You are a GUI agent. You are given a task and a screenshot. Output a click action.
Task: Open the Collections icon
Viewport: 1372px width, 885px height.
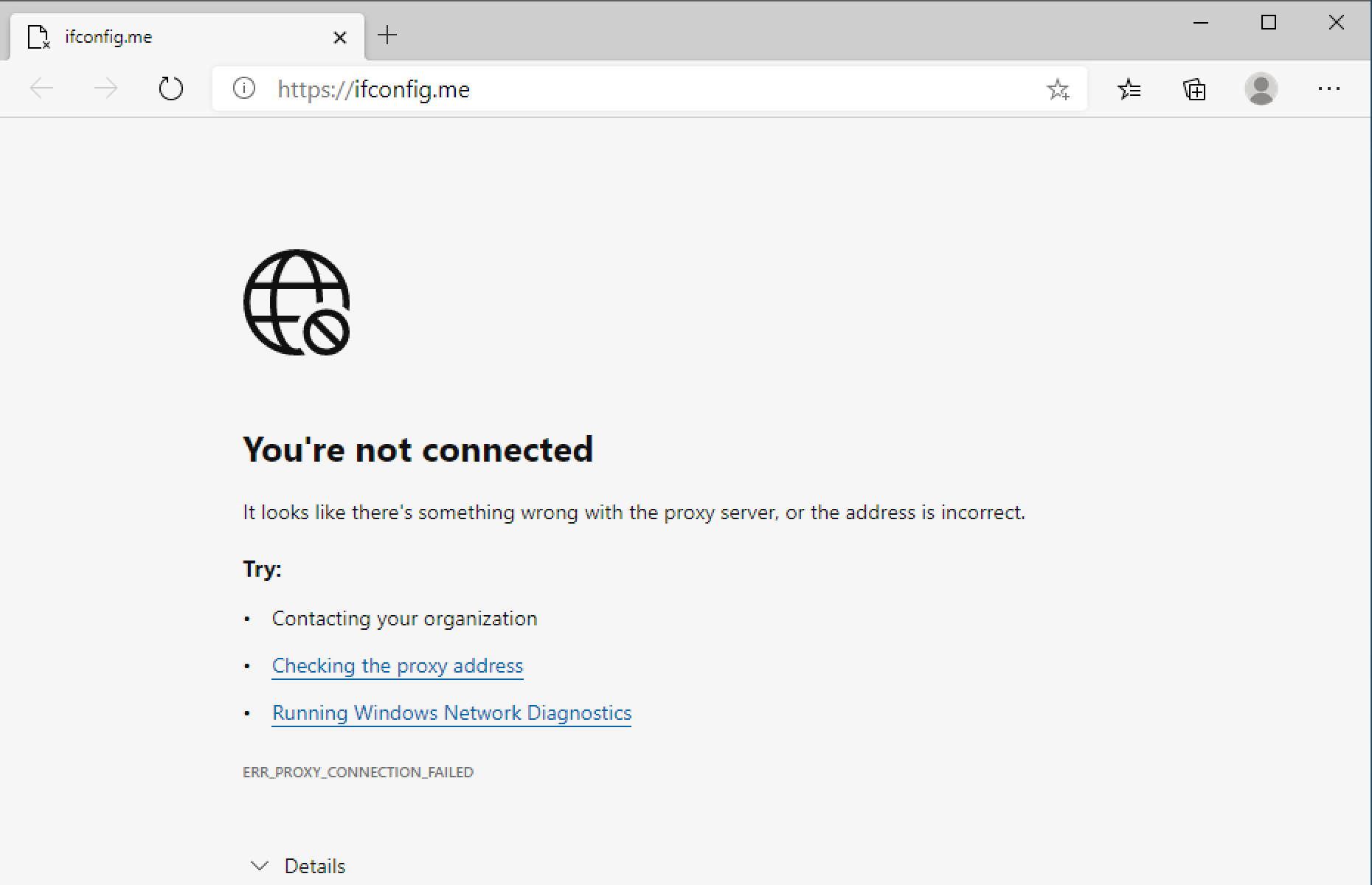point(1194,89)
